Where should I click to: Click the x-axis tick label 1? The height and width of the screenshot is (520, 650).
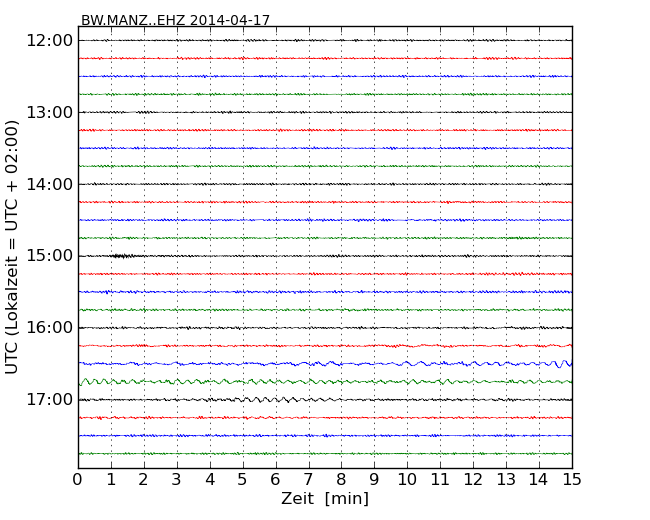click(111, 480)
